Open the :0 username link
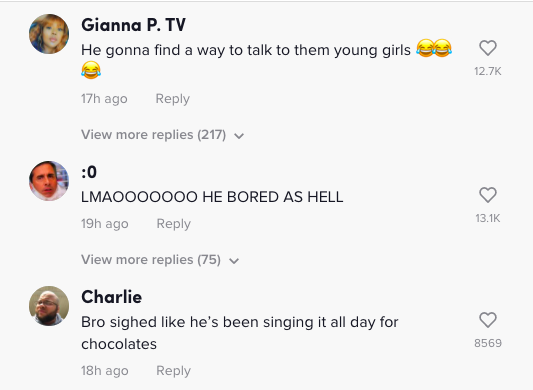Image resolution: width=533 pixels, height=390 pixels. (89, 172)
